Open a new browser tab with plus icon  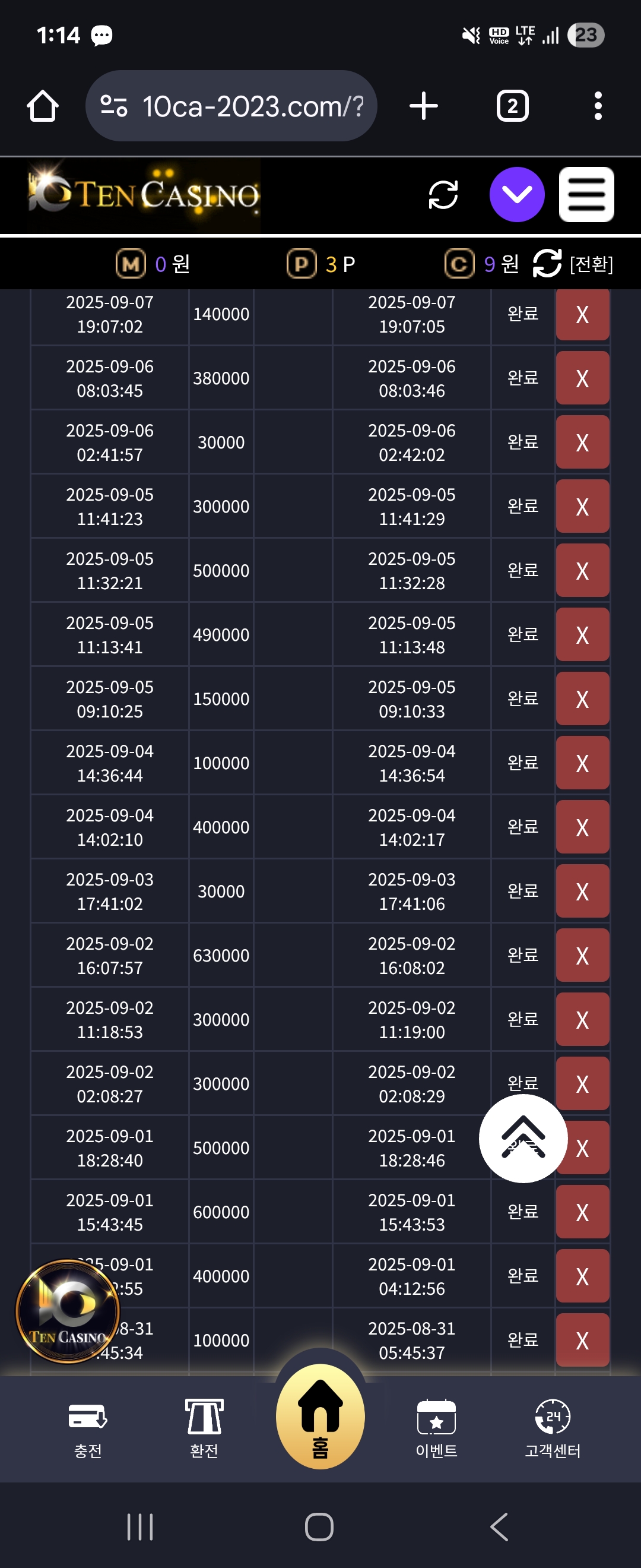tap(423, 106)
